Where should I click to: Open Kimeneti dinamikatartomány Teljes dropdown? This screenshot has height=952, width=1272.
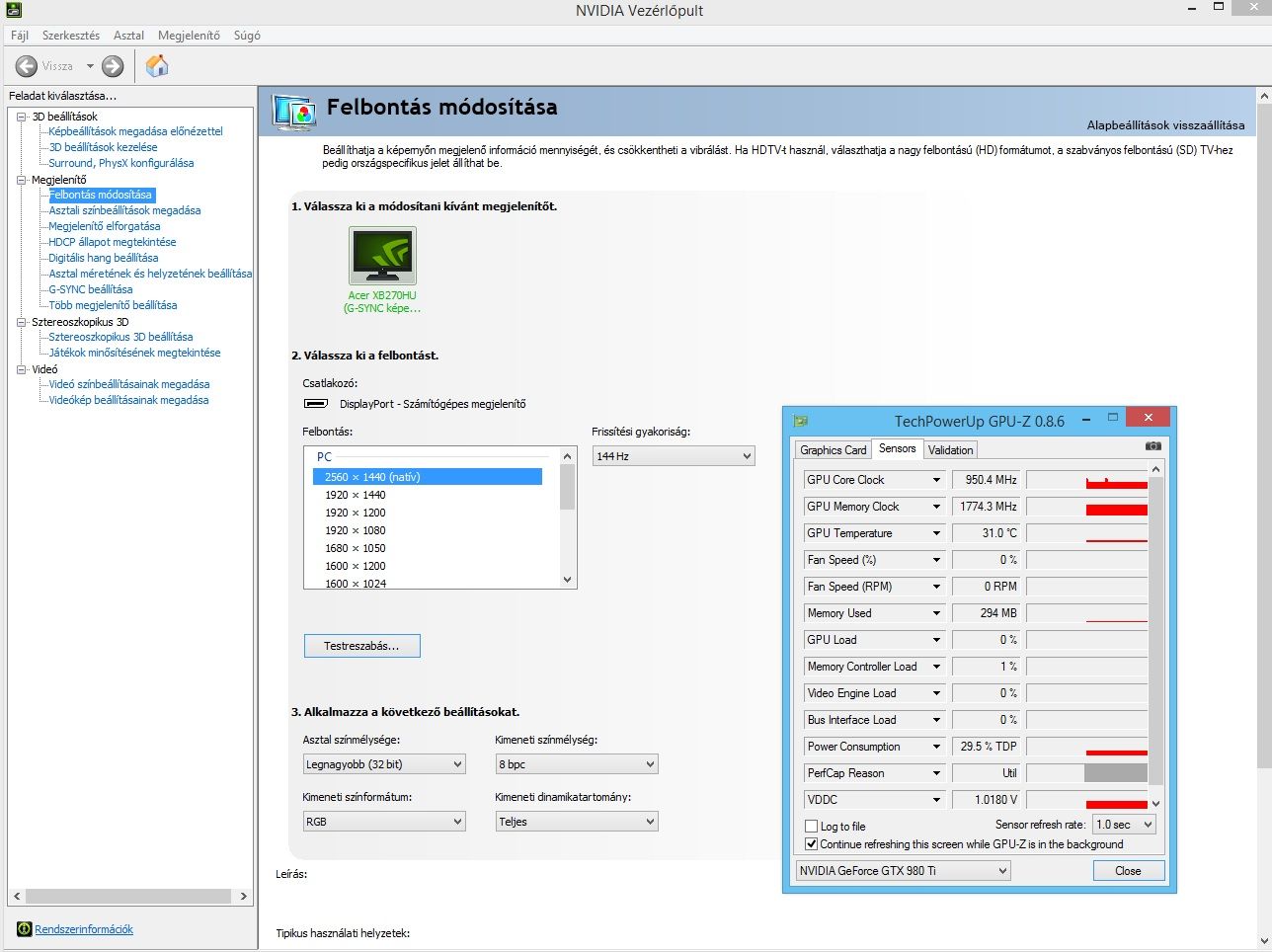pyautogui.click(x=577, y=822)
